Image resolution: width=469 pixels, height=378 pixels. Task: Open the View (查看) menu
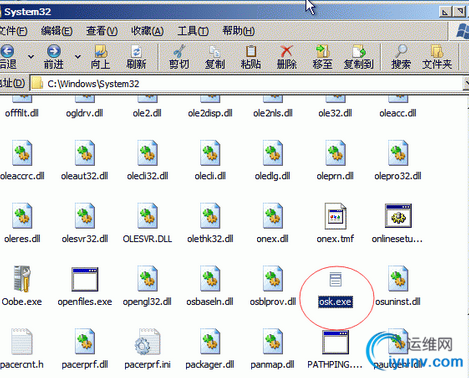(x=102, y=31)
